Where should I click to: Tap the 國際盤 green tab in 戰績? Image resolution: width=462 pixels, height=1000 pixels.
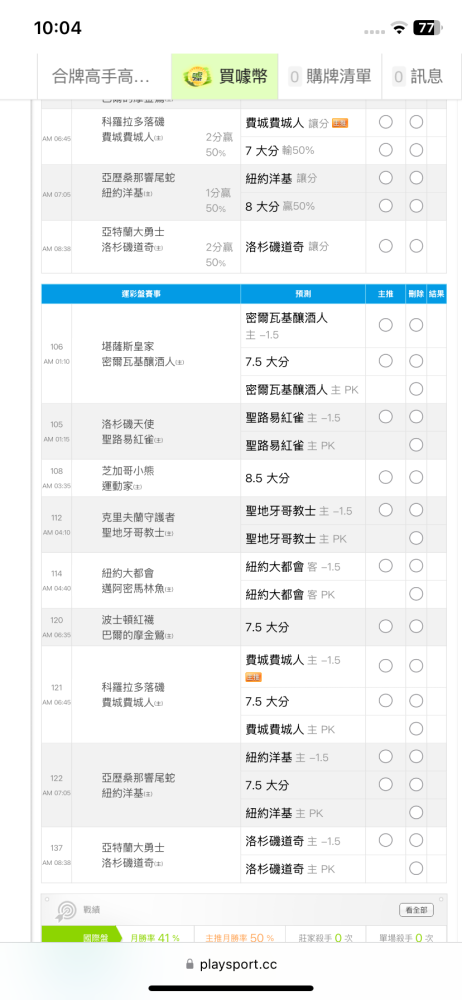coord(81,938)
